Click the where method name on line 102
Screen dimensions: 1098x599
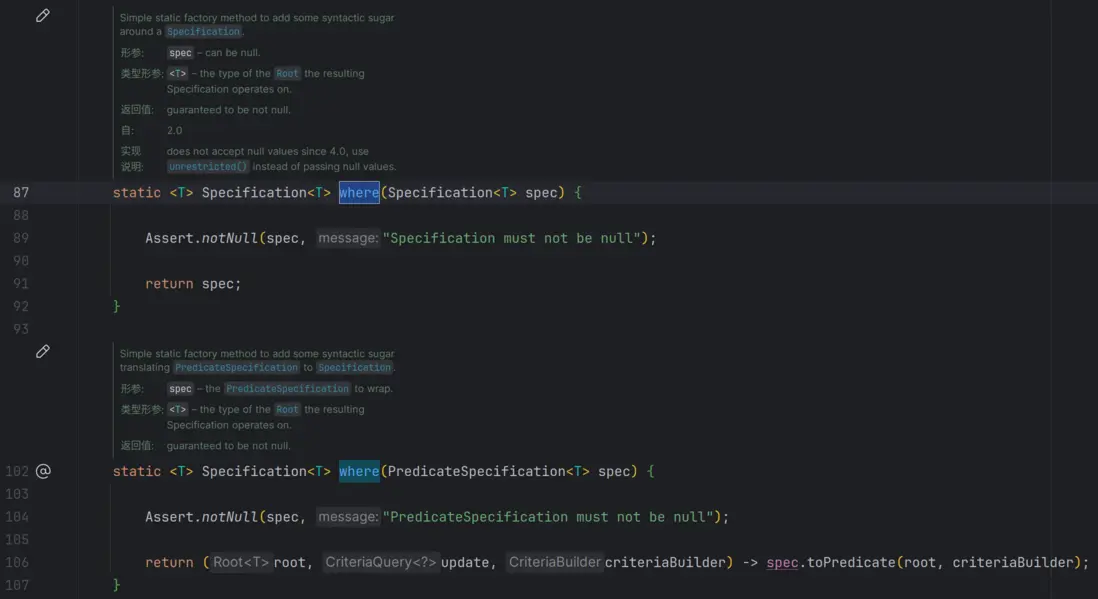359,471
